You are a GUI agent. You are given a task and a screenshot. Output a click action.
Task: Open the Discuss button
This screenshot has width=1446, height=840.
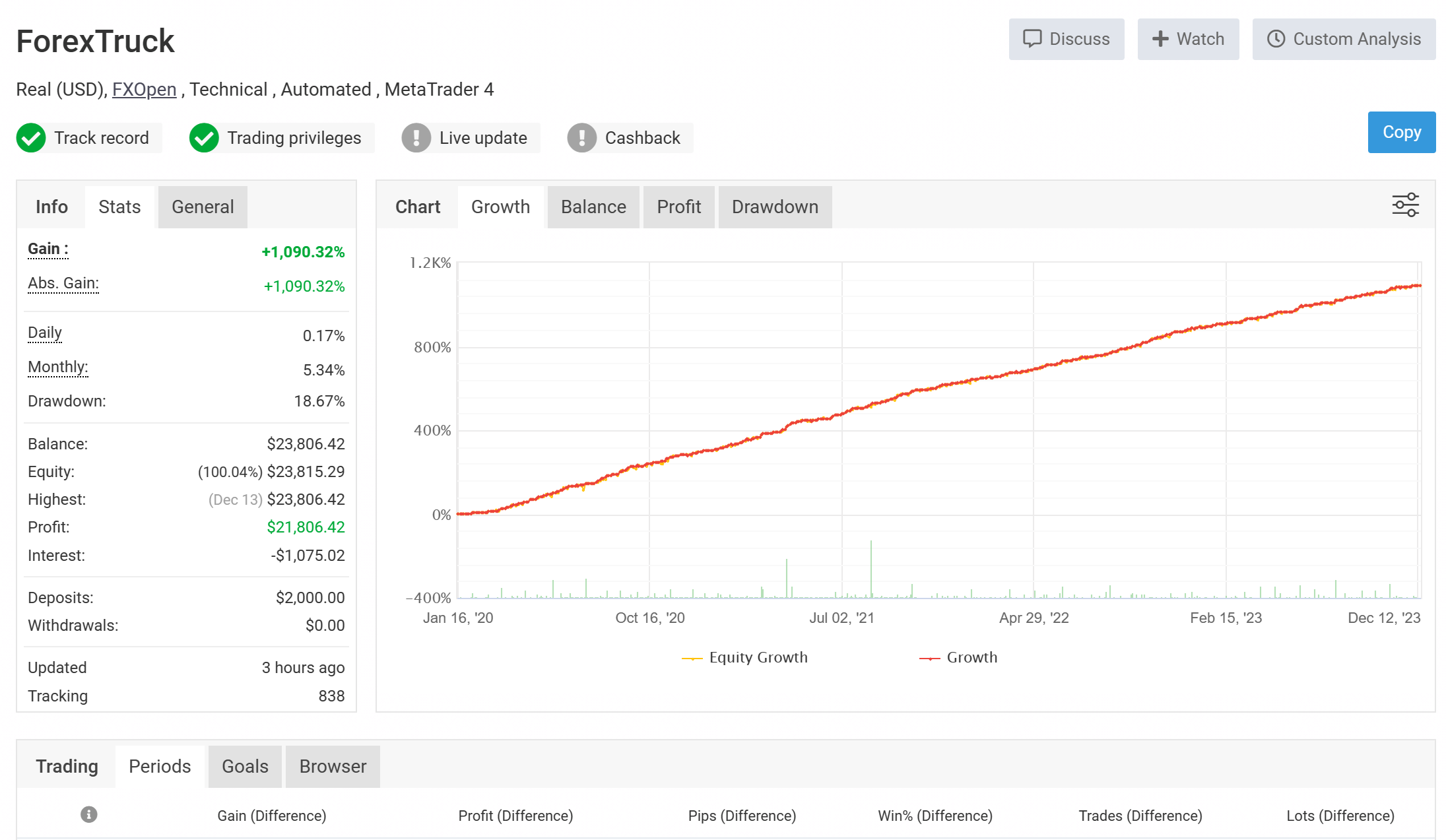point(1066,39)
